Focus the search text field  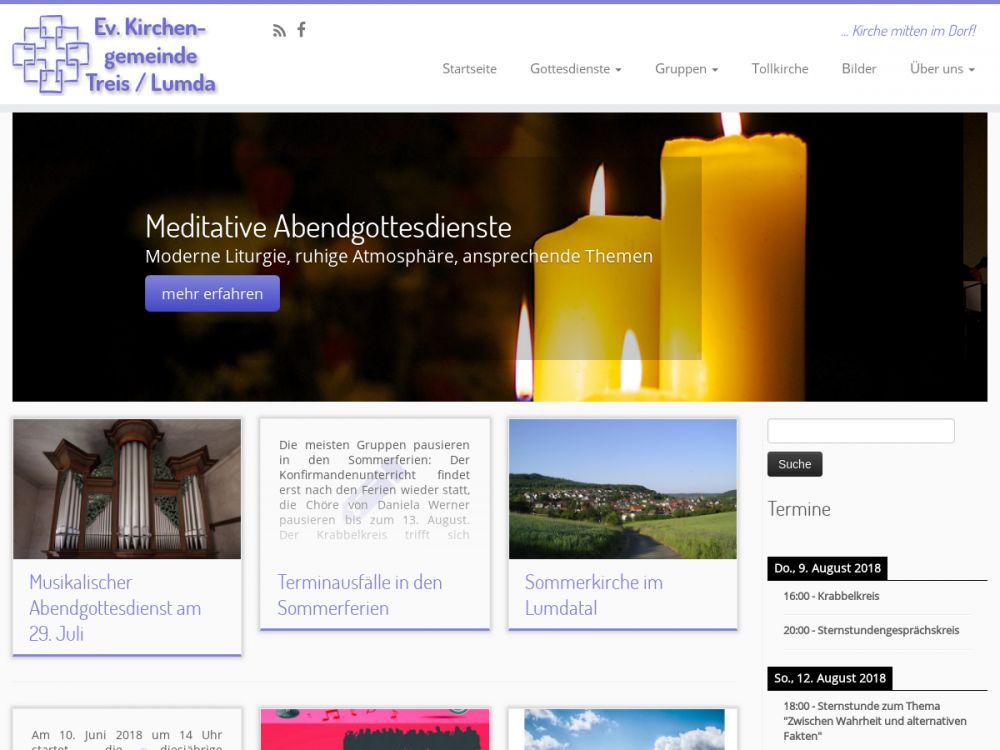[x=860, y=431]
